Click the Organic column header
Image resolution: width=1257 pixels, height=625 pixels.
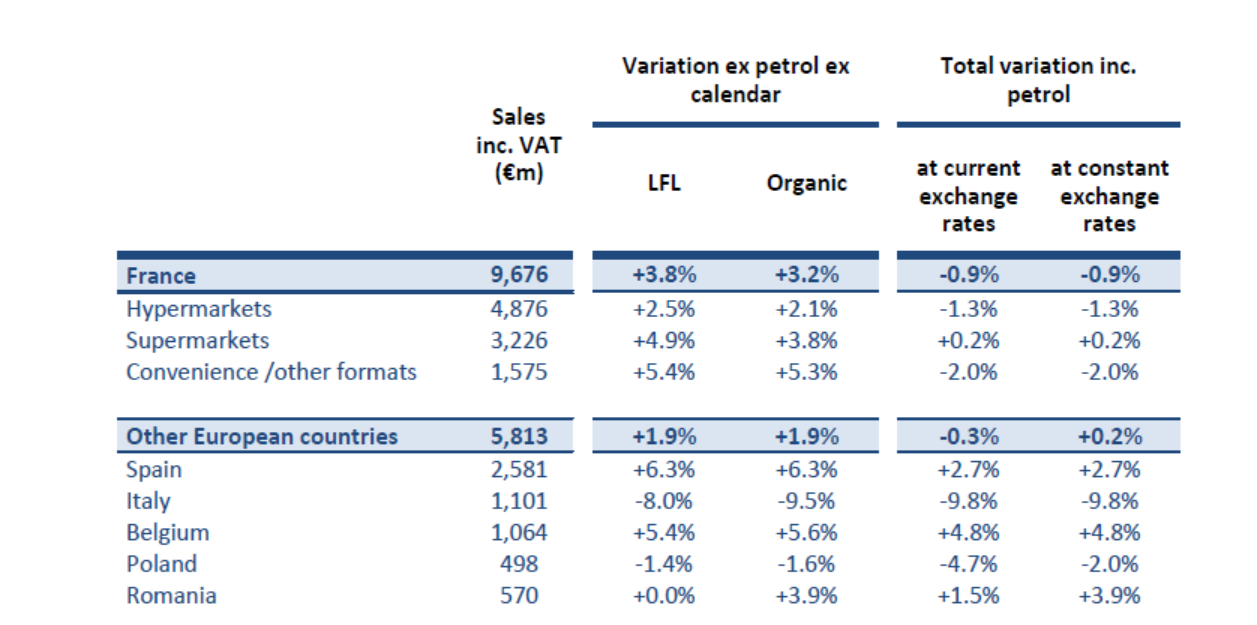[x=806, y=183]
